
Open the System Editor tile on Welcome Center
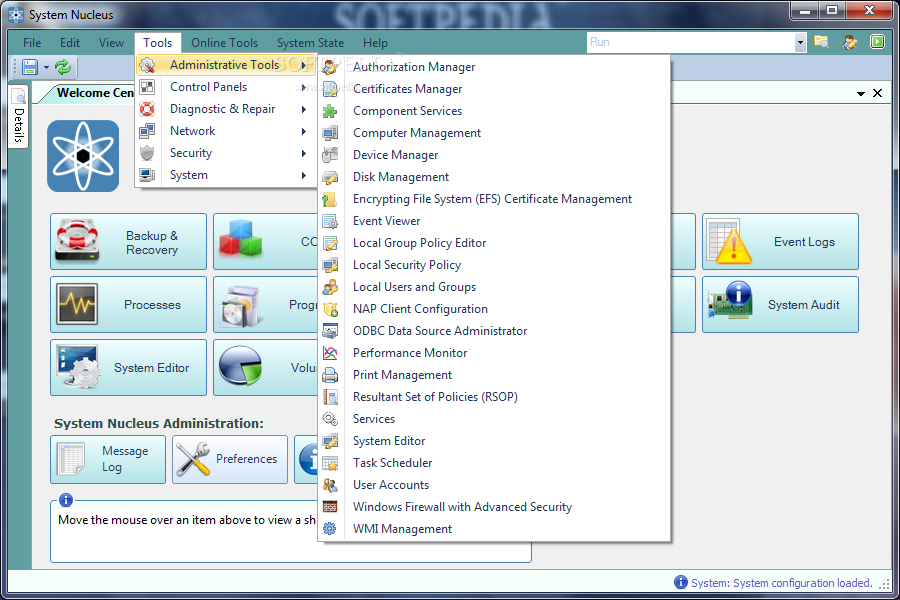pos(129,367)
